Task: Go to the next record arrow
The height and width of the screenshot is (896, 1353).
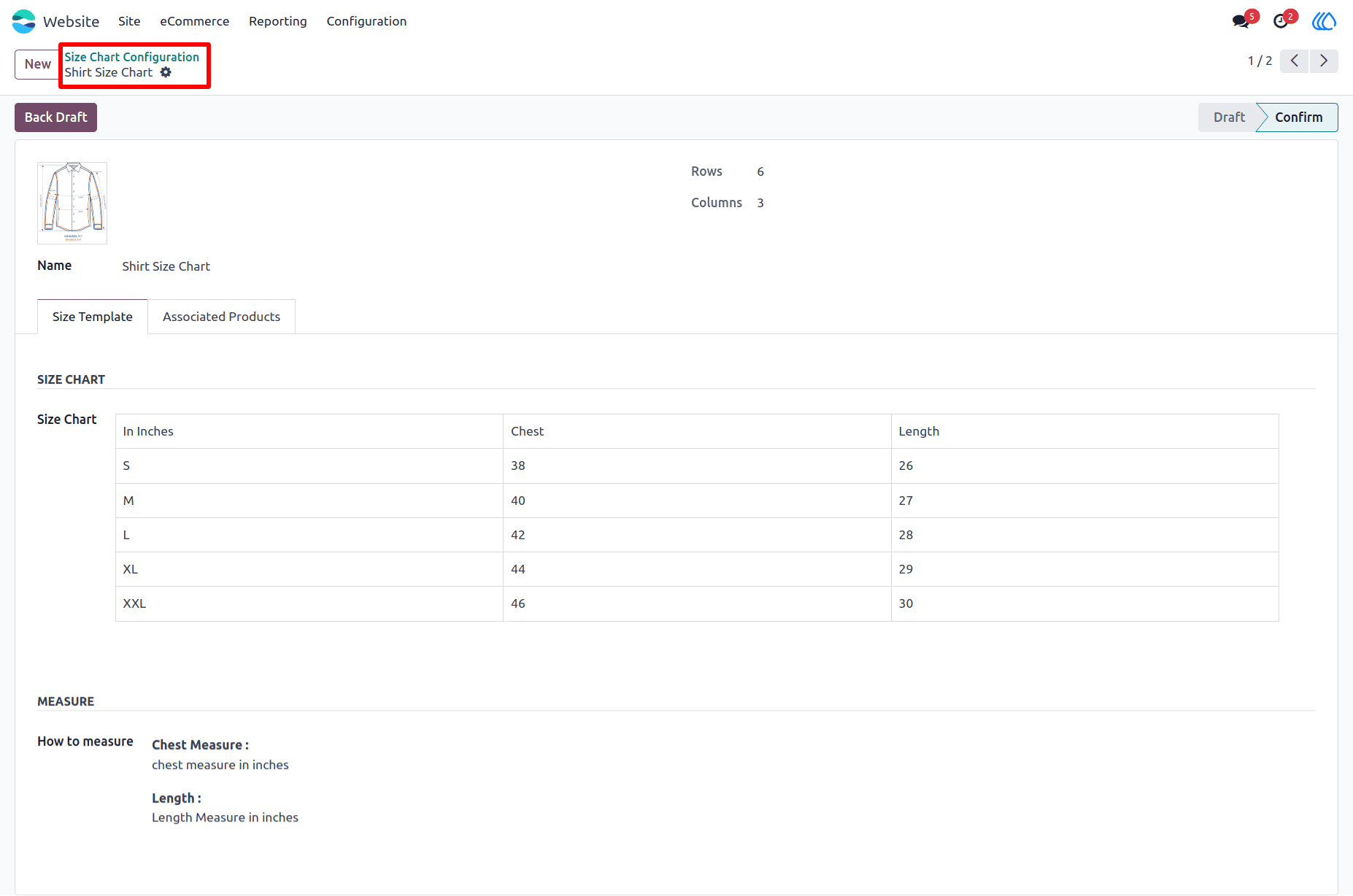Action: (x=1323, y=61)
